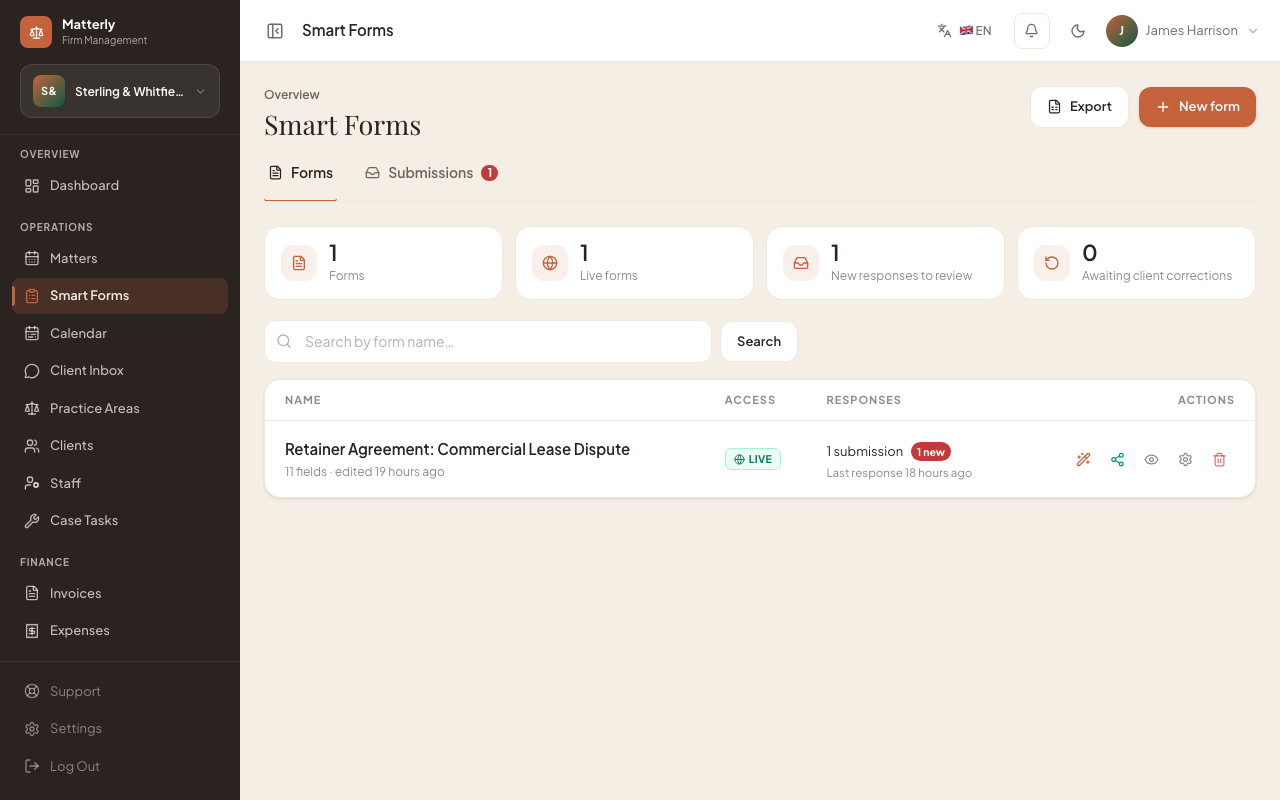This screenshot has height=800, width=1280.
Task: Click the magic wand action icon
Action: [x=1083, y=460]
